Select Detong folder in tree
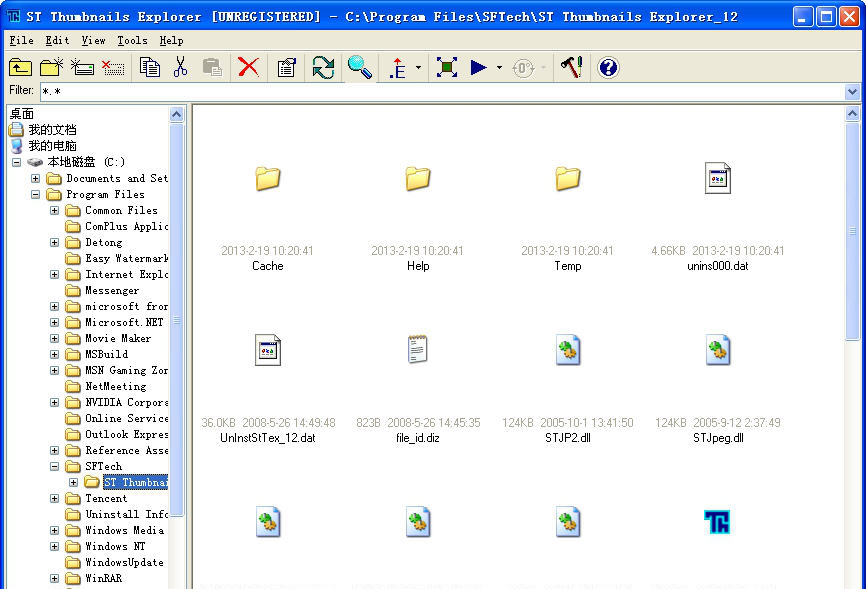The height and width of the screenshot is (612, 866). pyautogui.click(x=103, y=242)
